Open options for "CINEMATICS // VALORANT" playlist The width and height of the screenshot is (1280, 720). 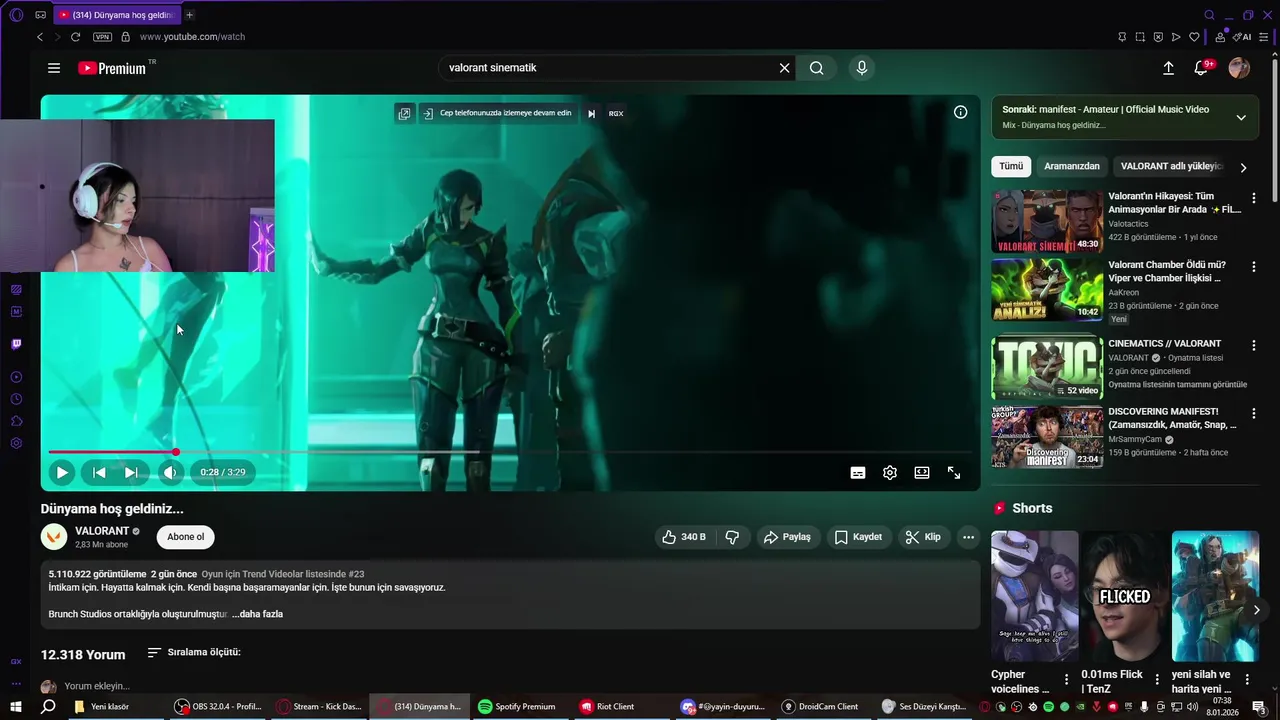[x=1253, y=345]
